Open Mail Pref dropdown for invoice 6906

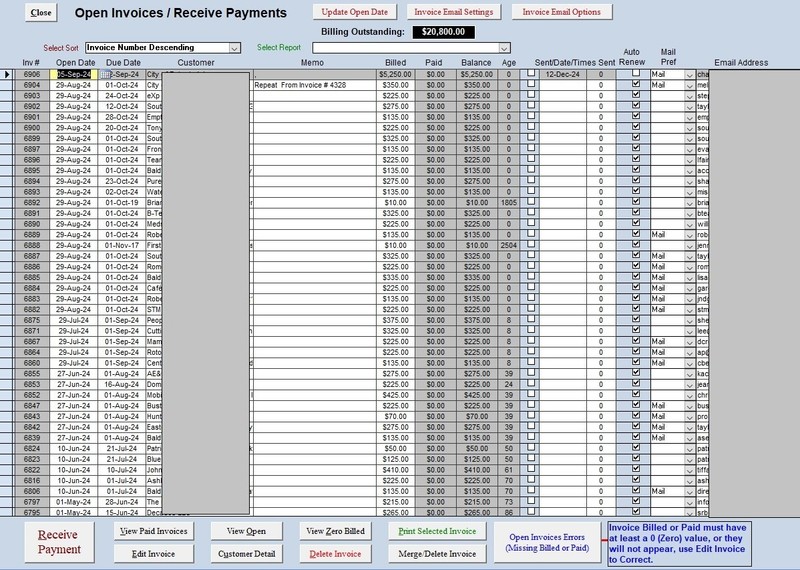[x=690, y=75]
